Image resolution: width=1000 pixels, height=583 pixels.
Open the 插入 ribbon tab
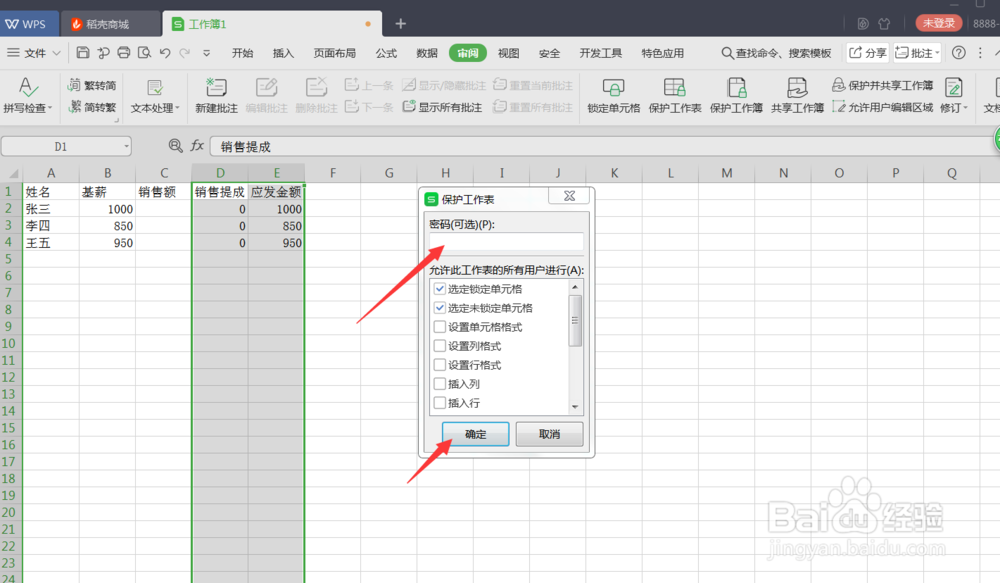[283, 53]
